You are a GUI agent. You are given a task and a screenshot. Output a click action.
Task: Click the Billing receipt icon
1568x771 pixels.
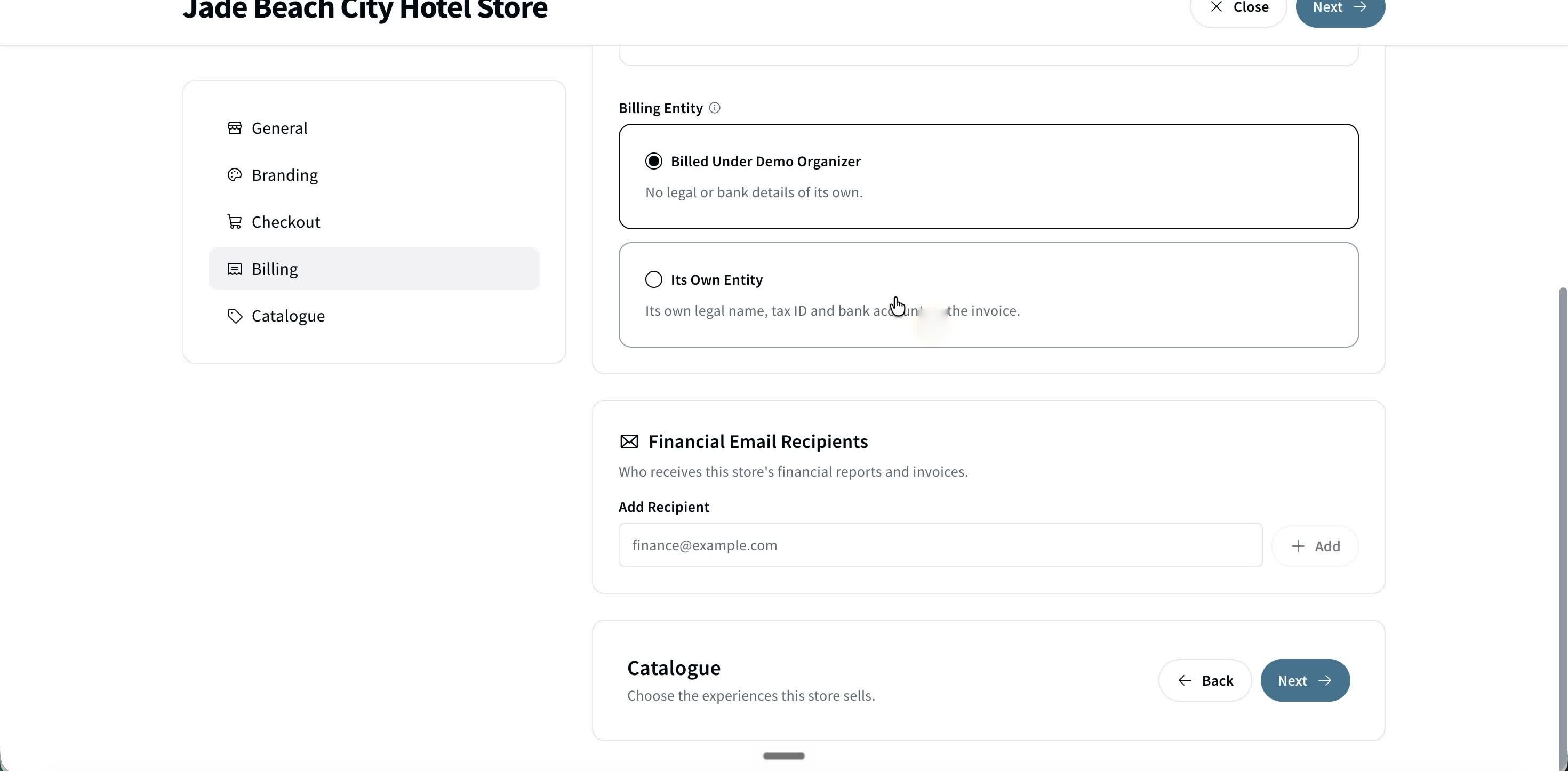click(x=234, y=269)
